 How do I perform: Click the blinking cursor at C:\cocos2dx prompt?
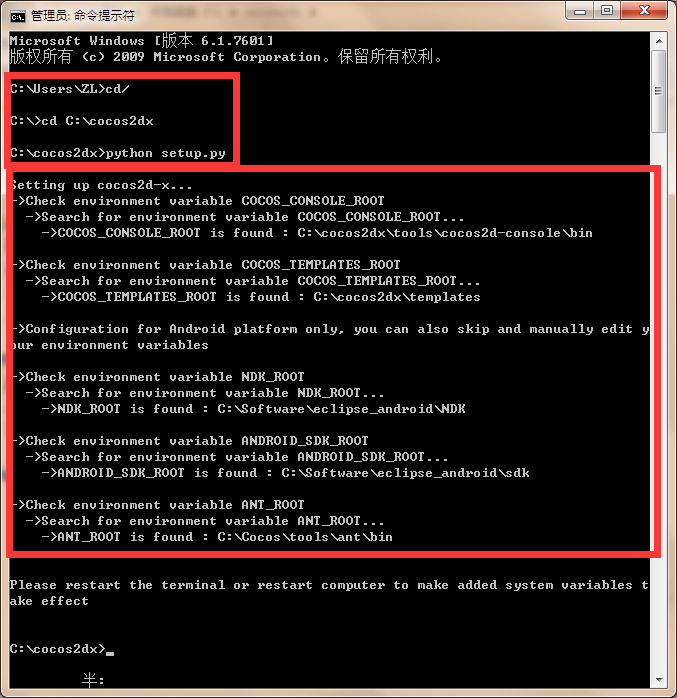[110, 653]
